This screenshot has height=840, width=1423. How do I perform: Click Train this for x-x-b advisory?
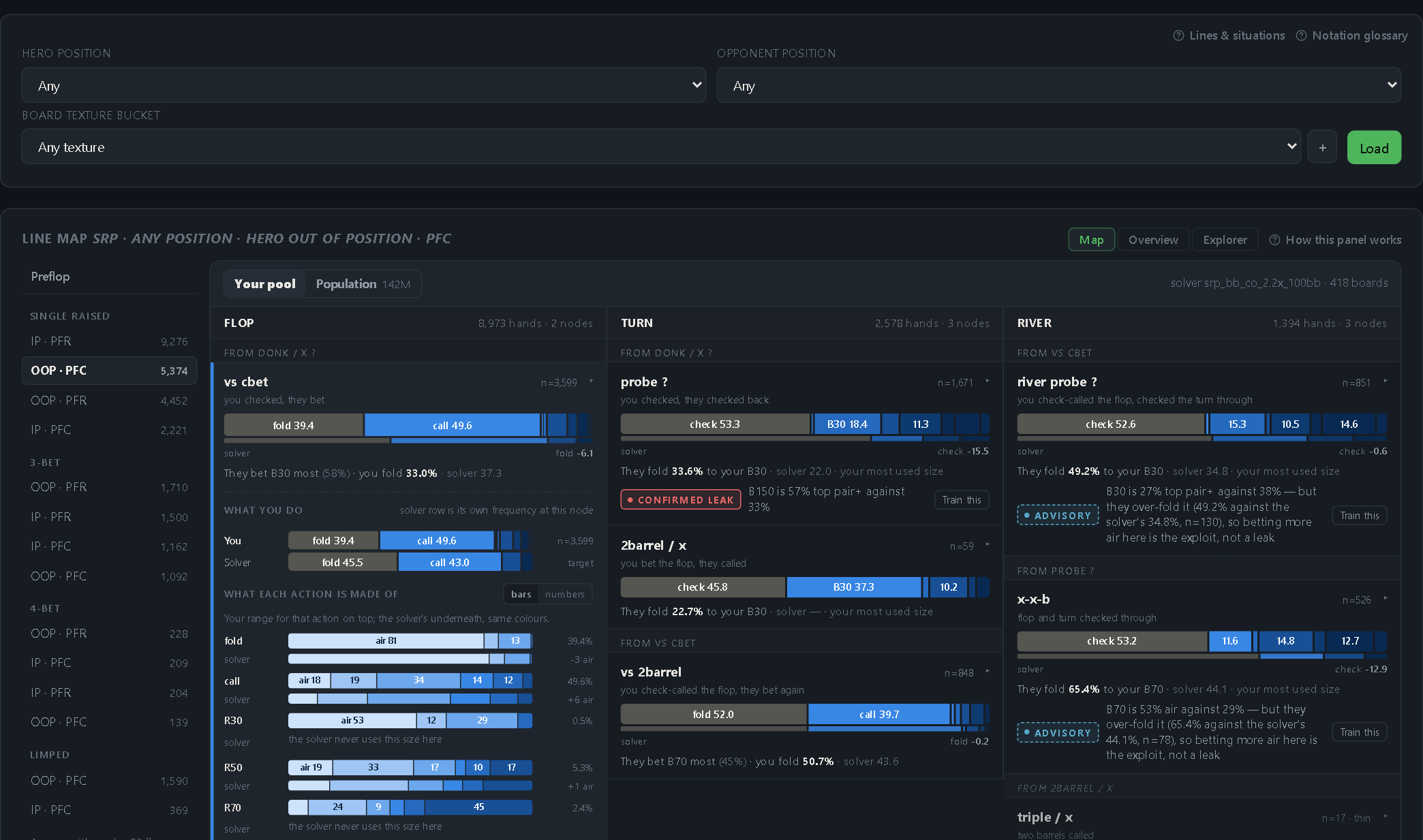click(x=1360, y=732)
